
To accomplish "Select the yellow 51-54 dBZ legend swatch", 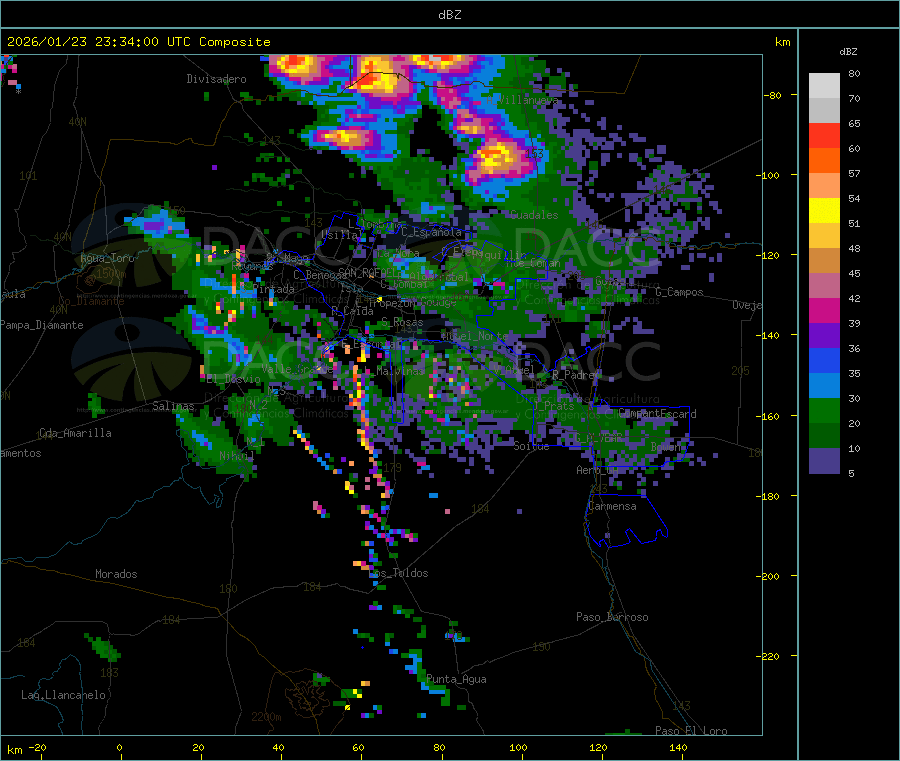I will 824,211.
